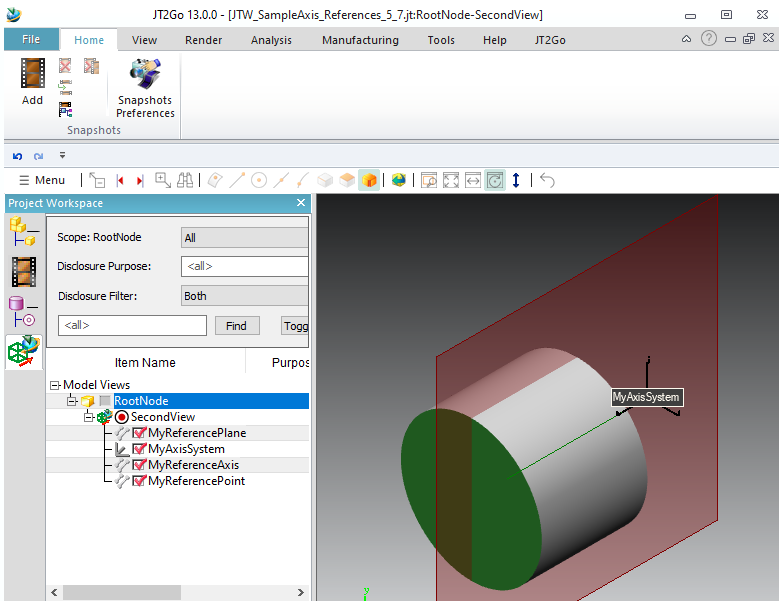Toggle the MyAxisSystem checkbox
Viewport: 779px width, 601px height.
click(139, 449)
